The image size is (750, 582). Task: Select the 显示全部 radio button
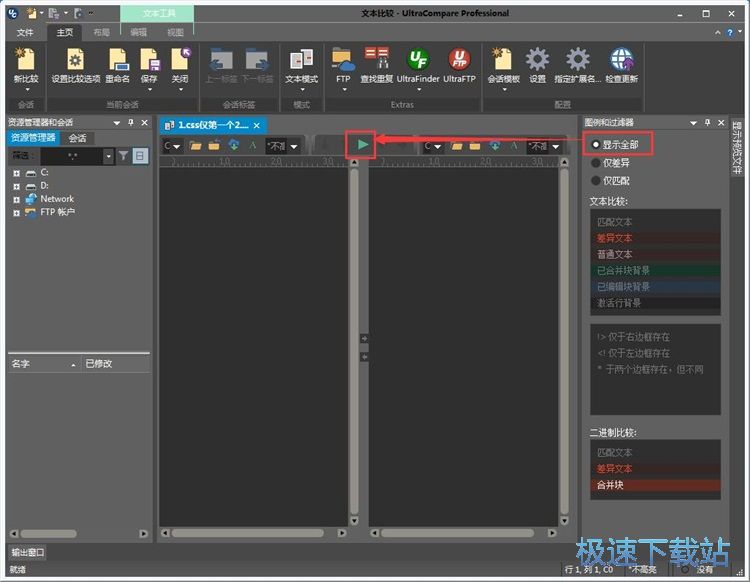pos(596,145)
